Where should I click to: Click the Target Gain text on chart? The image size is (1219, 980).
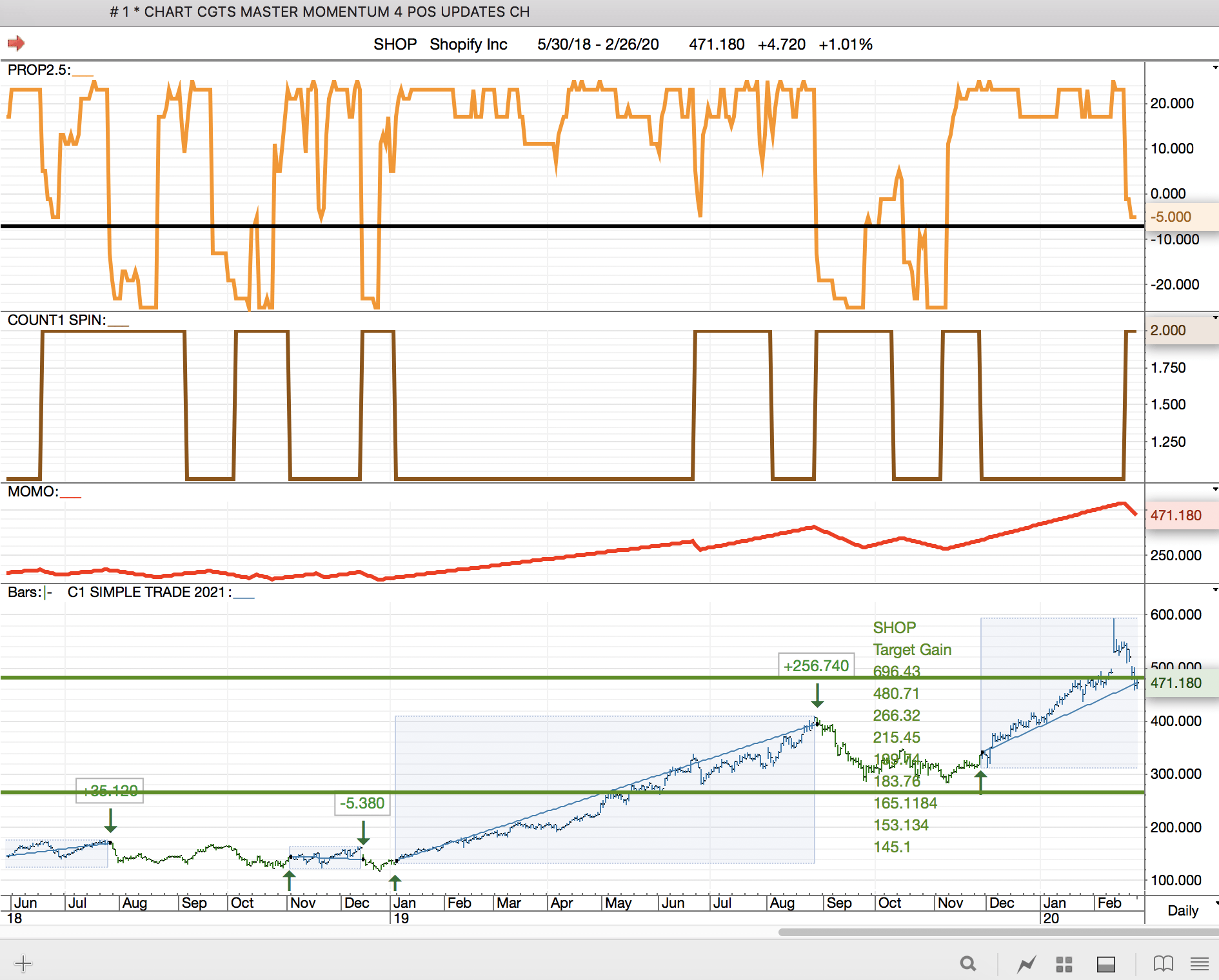[912, 649]
